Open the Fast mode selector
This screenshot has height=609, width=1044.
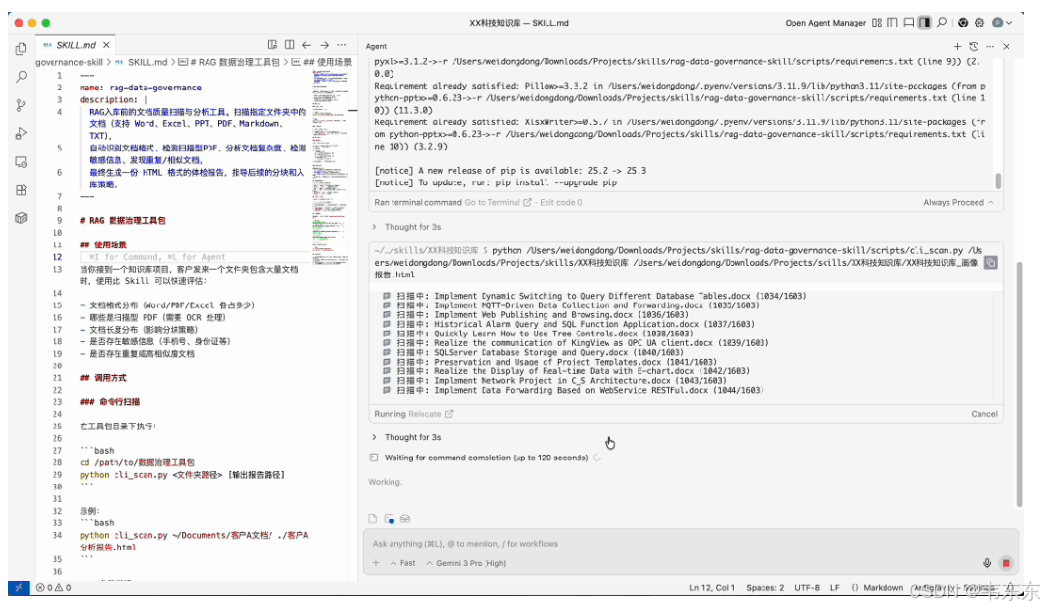coord(403,563)
